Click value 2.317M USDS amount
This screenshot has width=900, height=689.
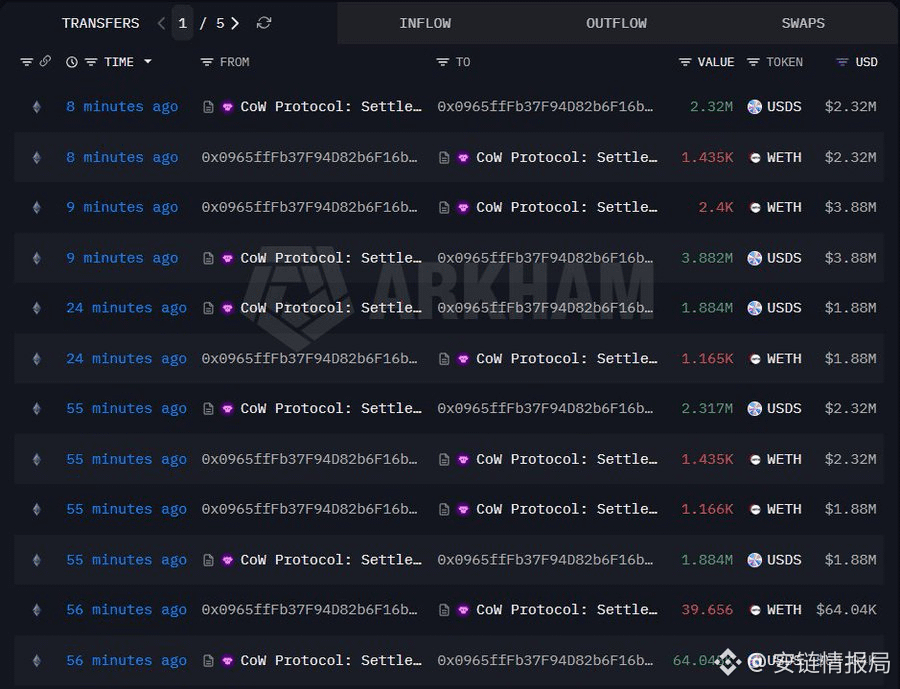[707, 409]
